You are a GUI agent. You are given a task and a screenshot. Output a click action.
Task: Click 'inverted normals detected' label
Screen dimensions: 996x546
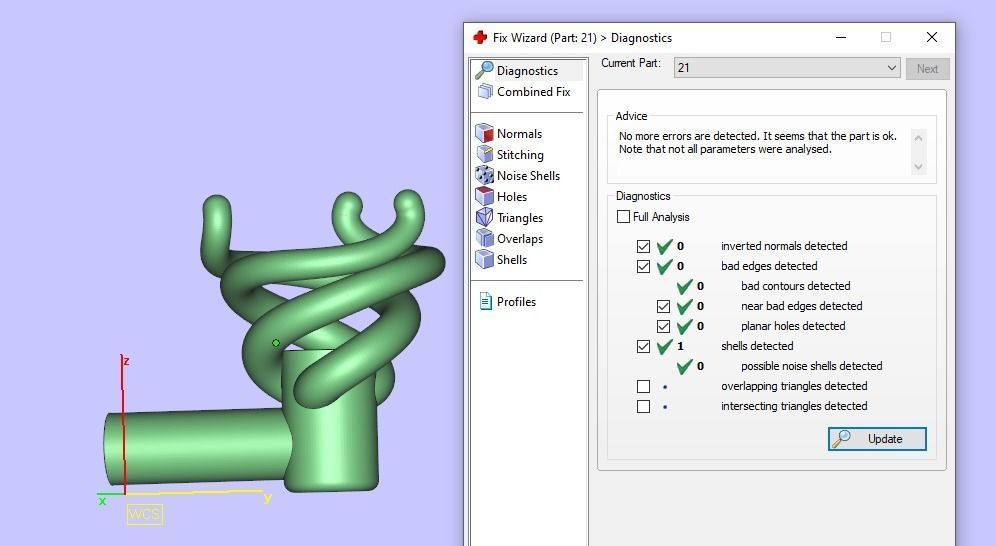[784, 246]
